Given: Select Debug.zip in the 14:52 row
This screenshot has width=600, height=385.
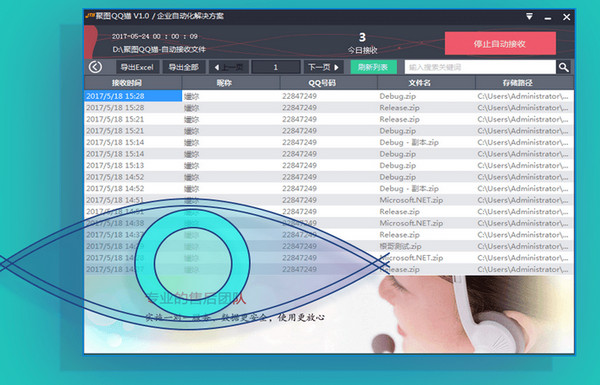Looking at the screenshot, I should click(x=398, y=177).
